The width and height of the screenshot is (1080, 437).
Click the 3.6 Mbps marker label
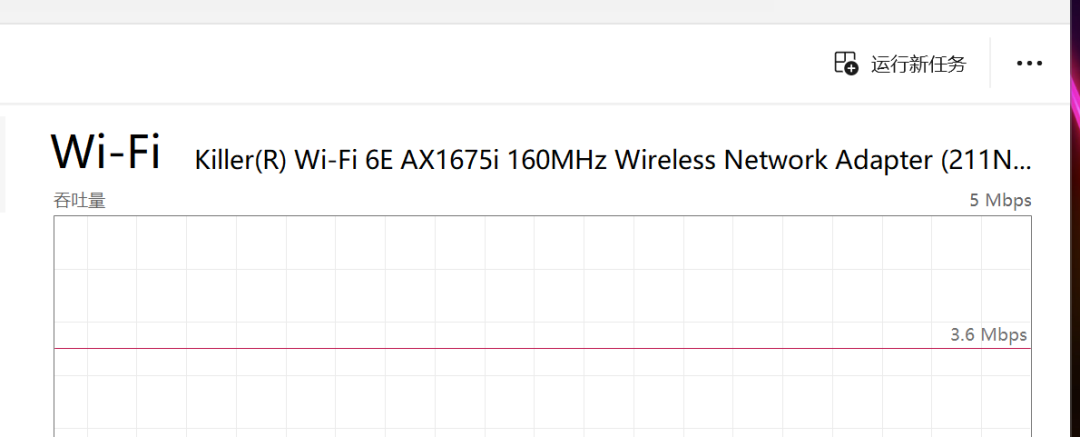click(x=988, y=335)
